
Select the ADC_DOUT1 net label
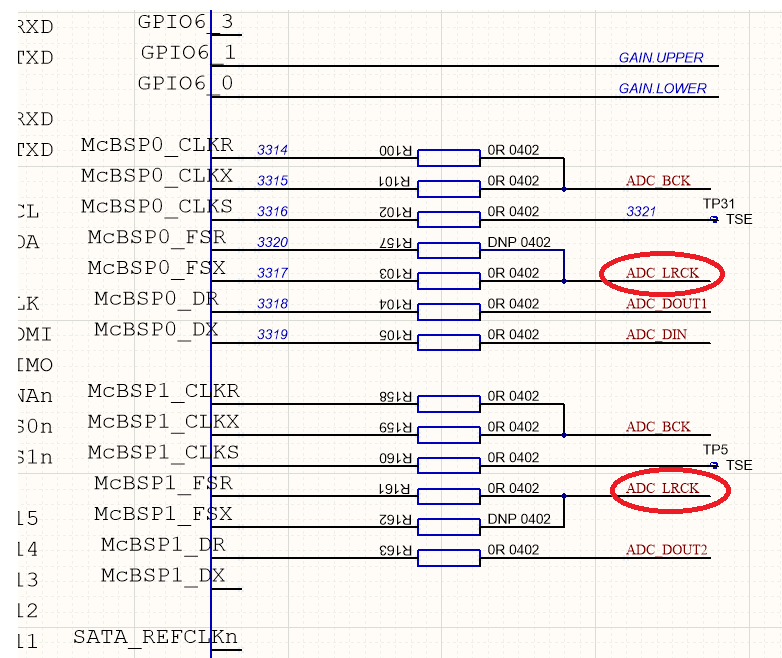667,304
